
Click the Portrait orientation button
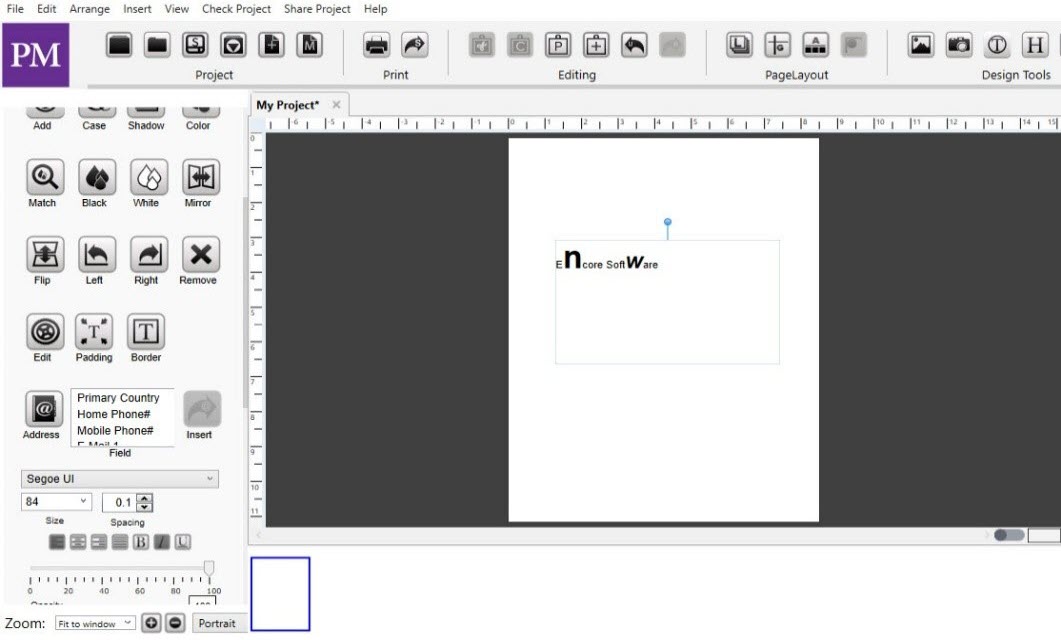coord(217,623)
